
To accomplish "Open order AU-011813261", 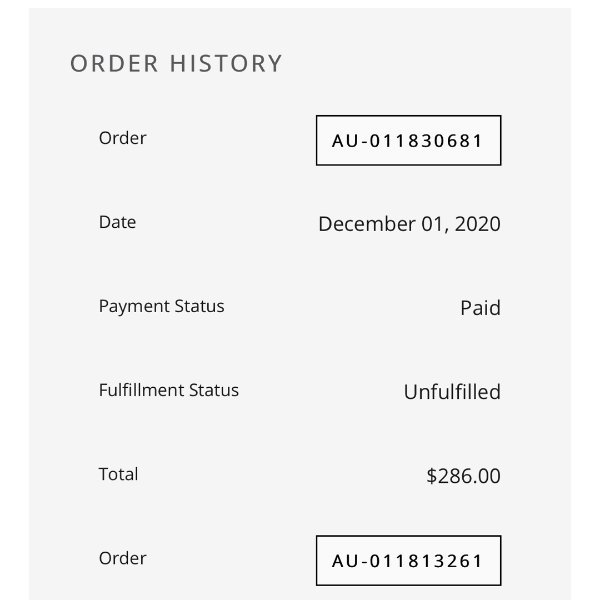I will (x=408, y=561).
